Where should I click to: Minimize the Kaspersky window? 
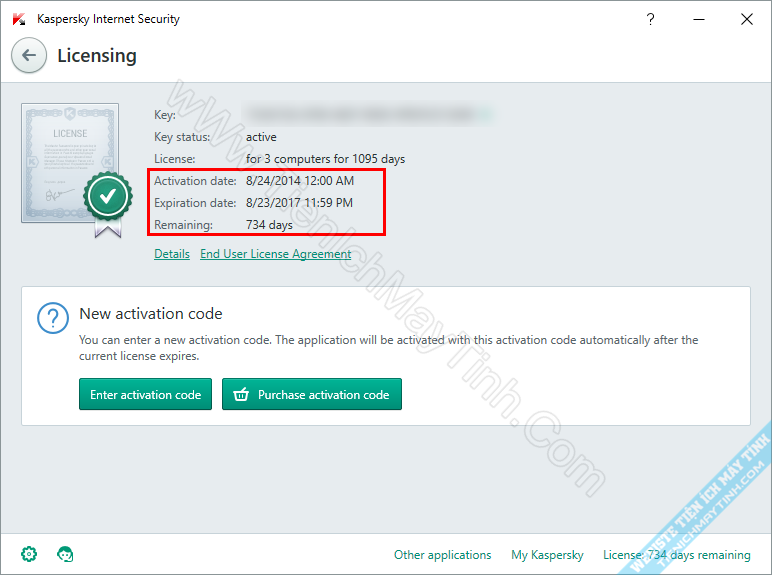pos(699,19)
